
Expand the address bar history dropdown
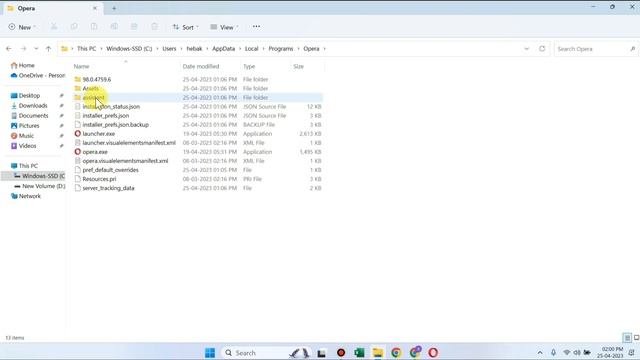pyautogui.click(x=527, y=49)
